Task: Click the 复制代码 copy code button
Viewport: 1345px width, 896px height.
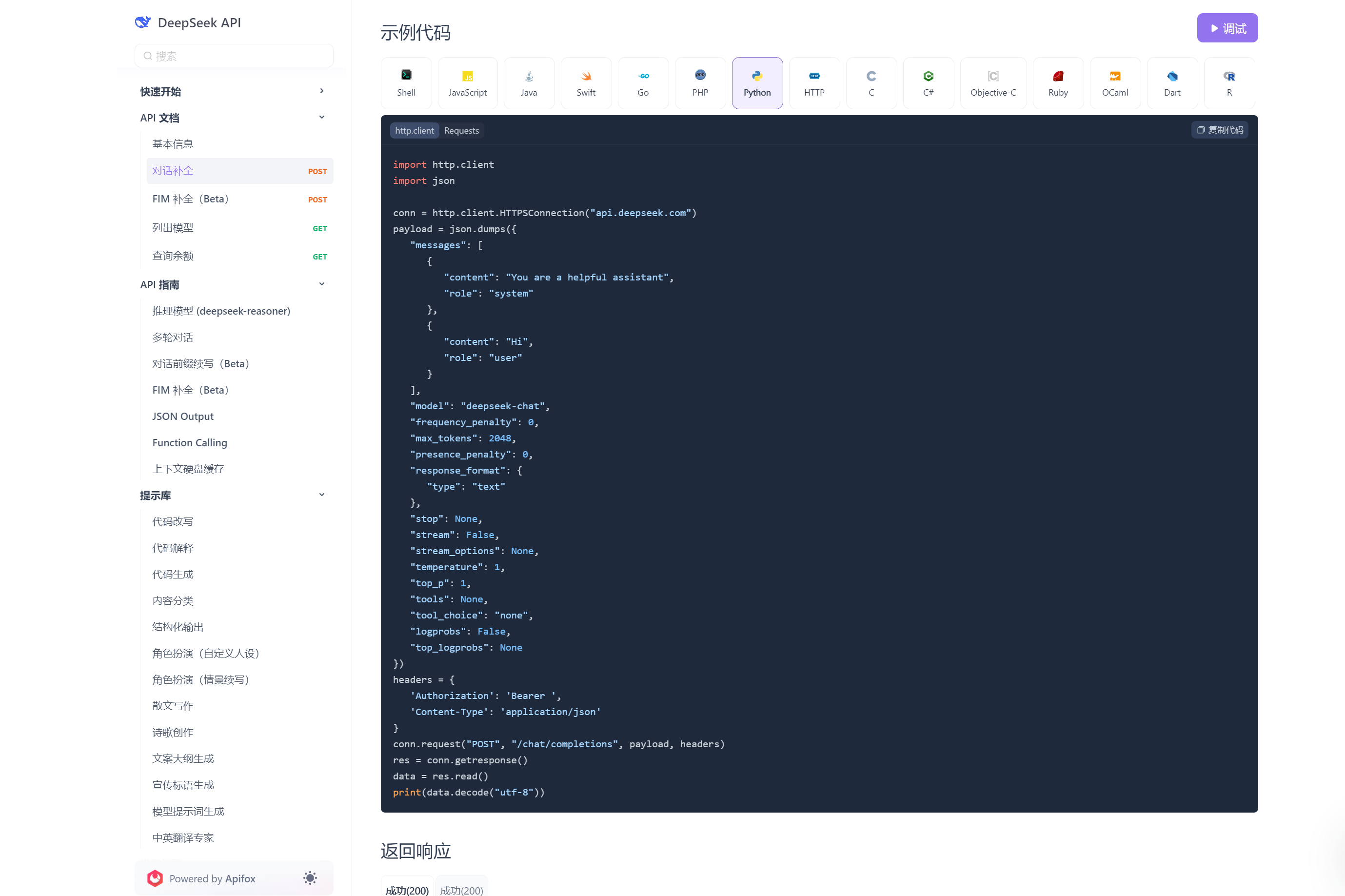Action: (x=1219, y=129)
